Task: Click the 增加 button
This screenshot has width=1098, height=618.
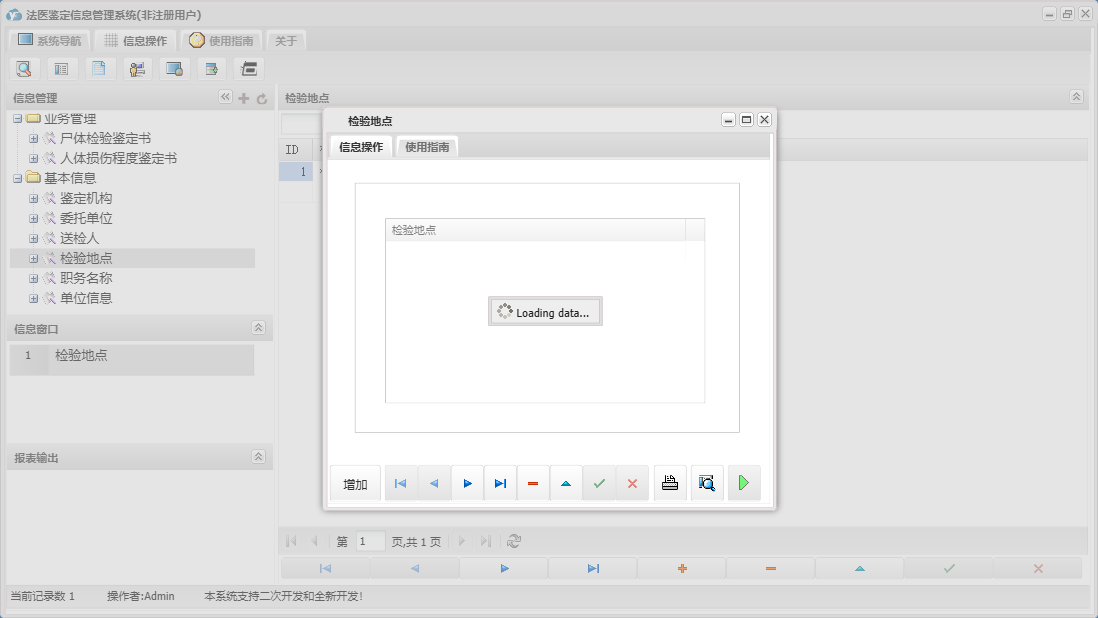Action: point(355,484)
